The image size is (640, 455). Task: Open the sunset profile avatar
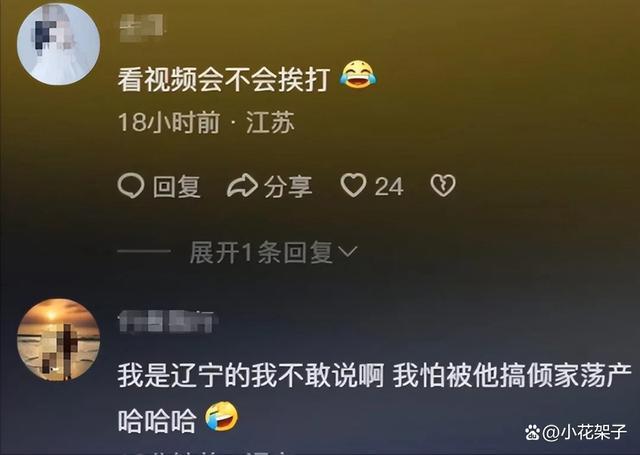[x=58, y=340]
